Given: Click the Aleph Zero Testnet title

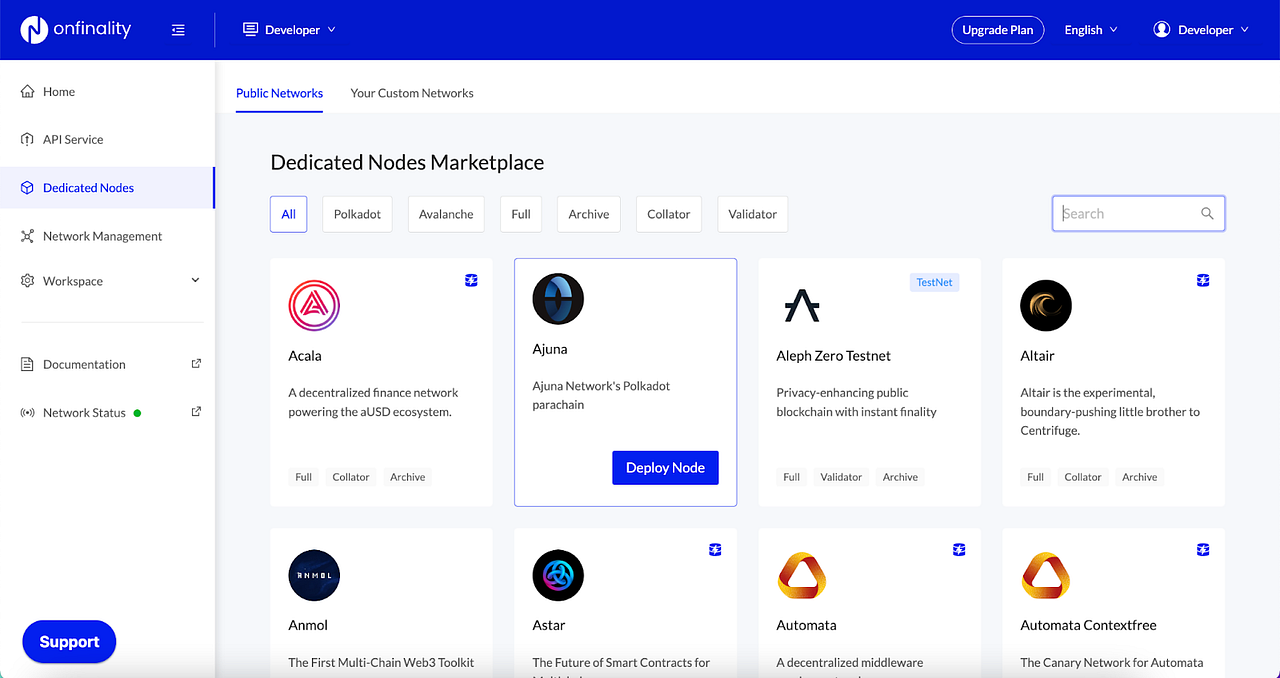Looking at the screenshot, I should (833, 356).
